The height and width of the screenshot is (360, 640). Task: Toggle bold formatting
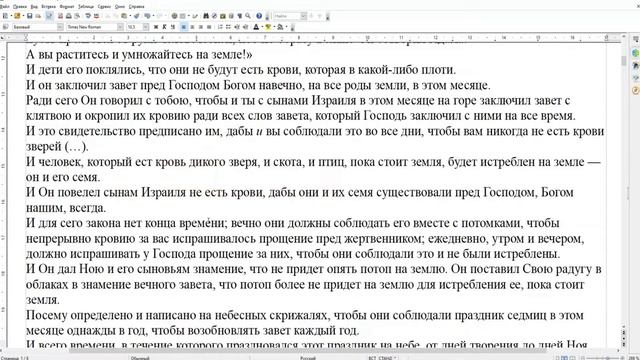(156, 27)
